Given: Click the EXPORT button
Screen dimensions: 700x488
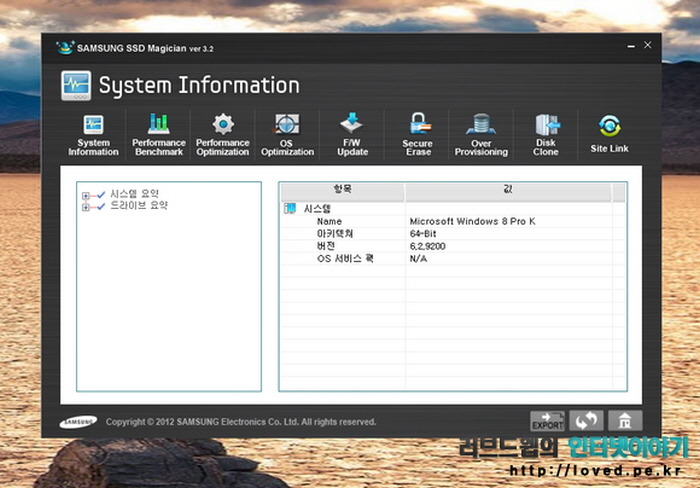Looking at the screenshot, I should pyautogui.click(x=547, y=421).
